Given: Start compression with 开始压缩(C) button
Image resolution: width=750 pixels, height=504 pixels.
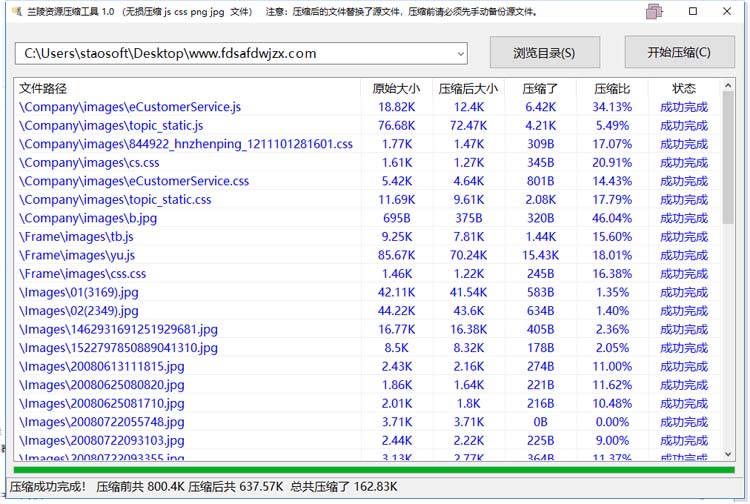Looking at the screenshot, I should tap(679, 52).
